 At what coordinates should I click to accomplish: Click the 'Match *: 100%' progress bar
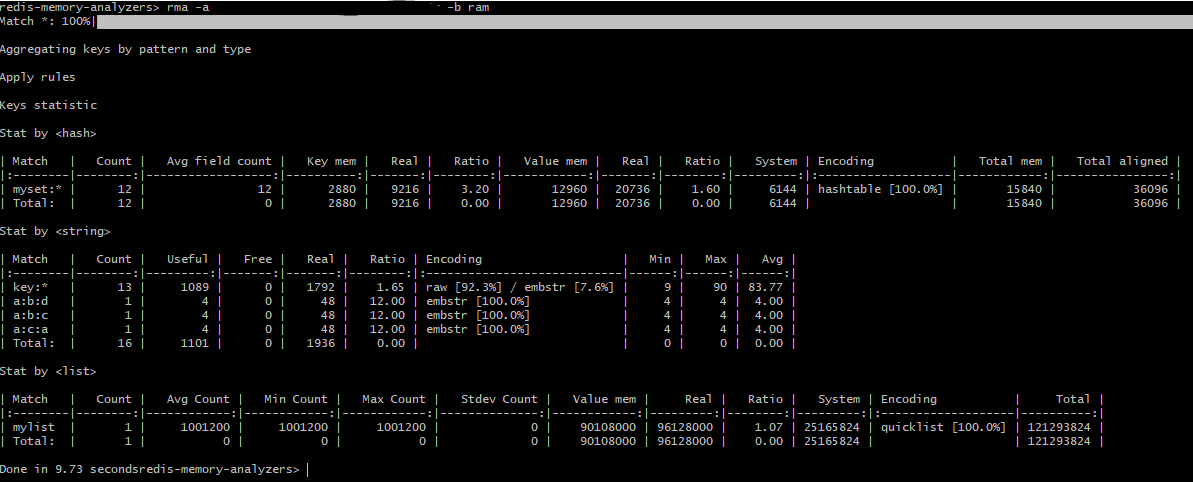[x=640, y=22]
